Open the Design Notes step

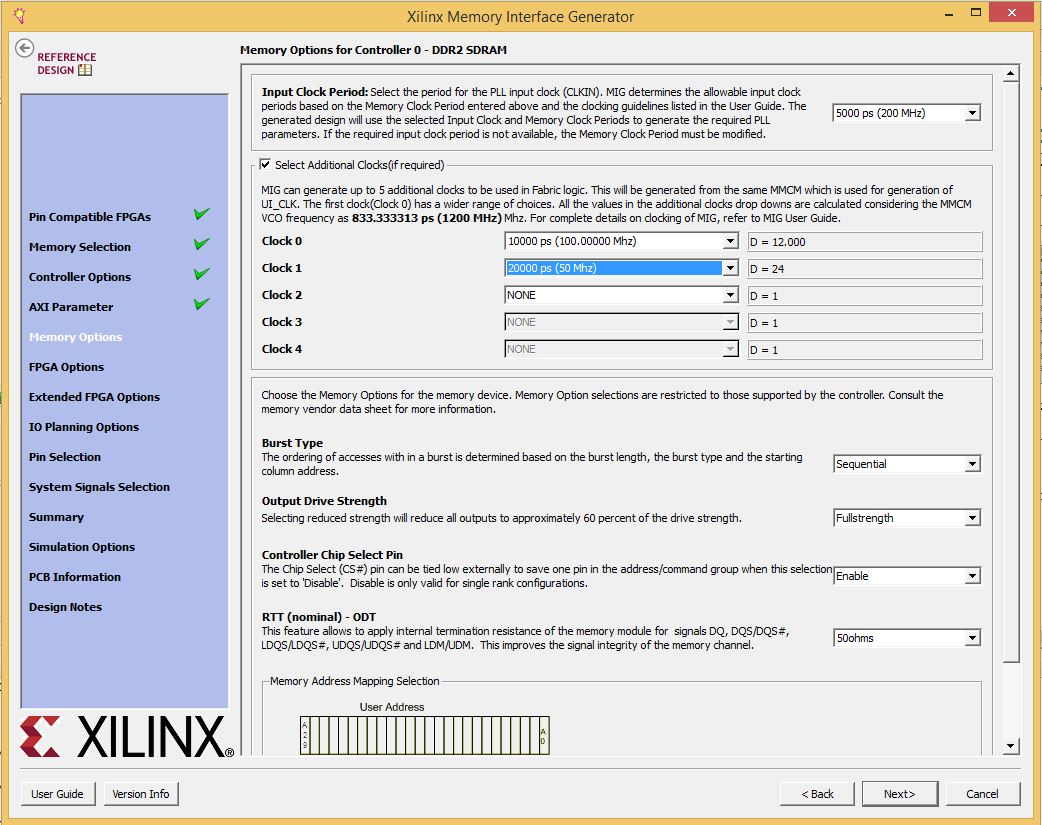coord(65,606)
